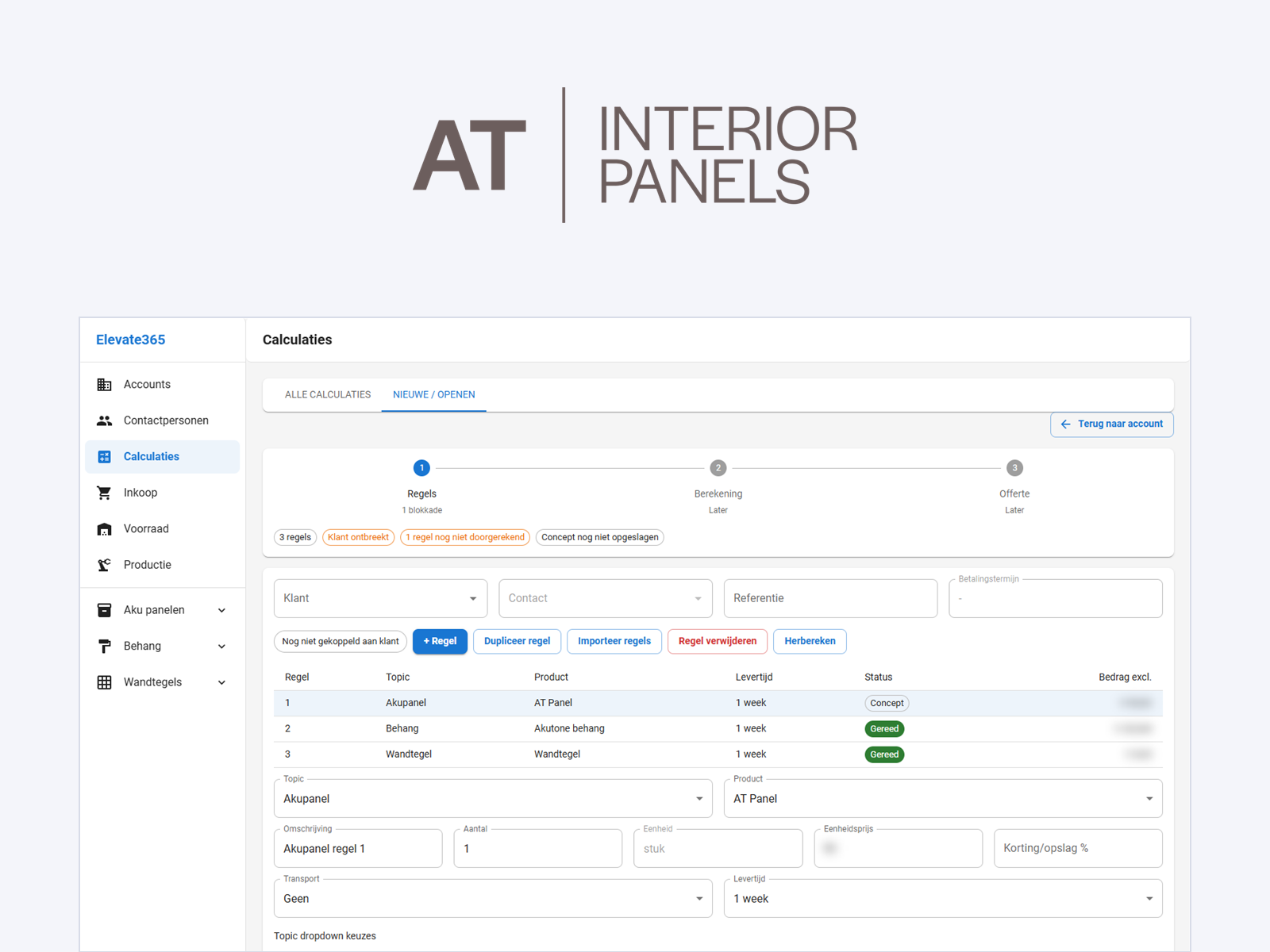
Task: Click step 3 Offerte in the stepper
Action: (1014, 487)
